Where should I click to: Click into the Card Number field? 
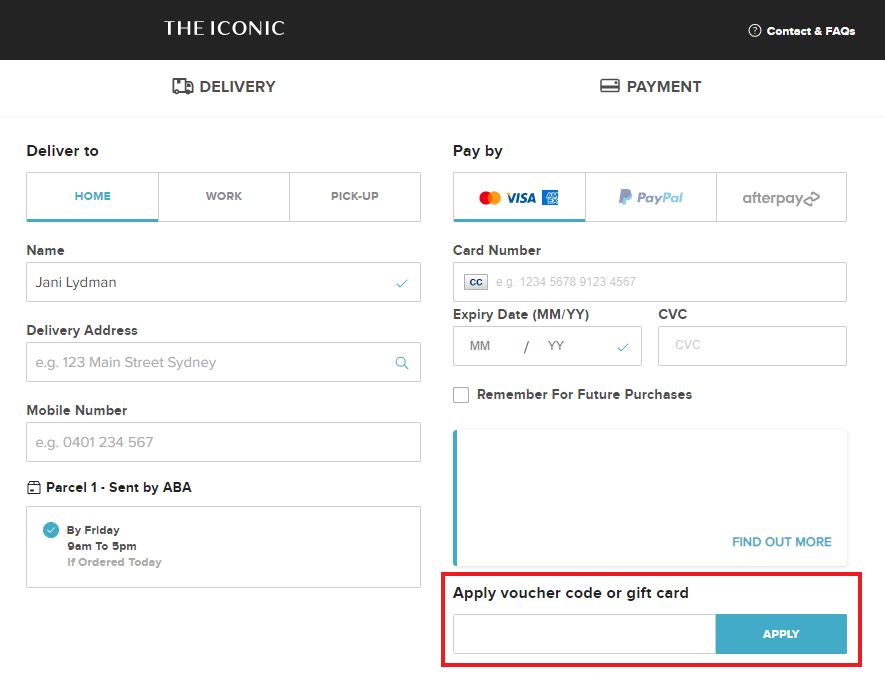click(650, 282)
